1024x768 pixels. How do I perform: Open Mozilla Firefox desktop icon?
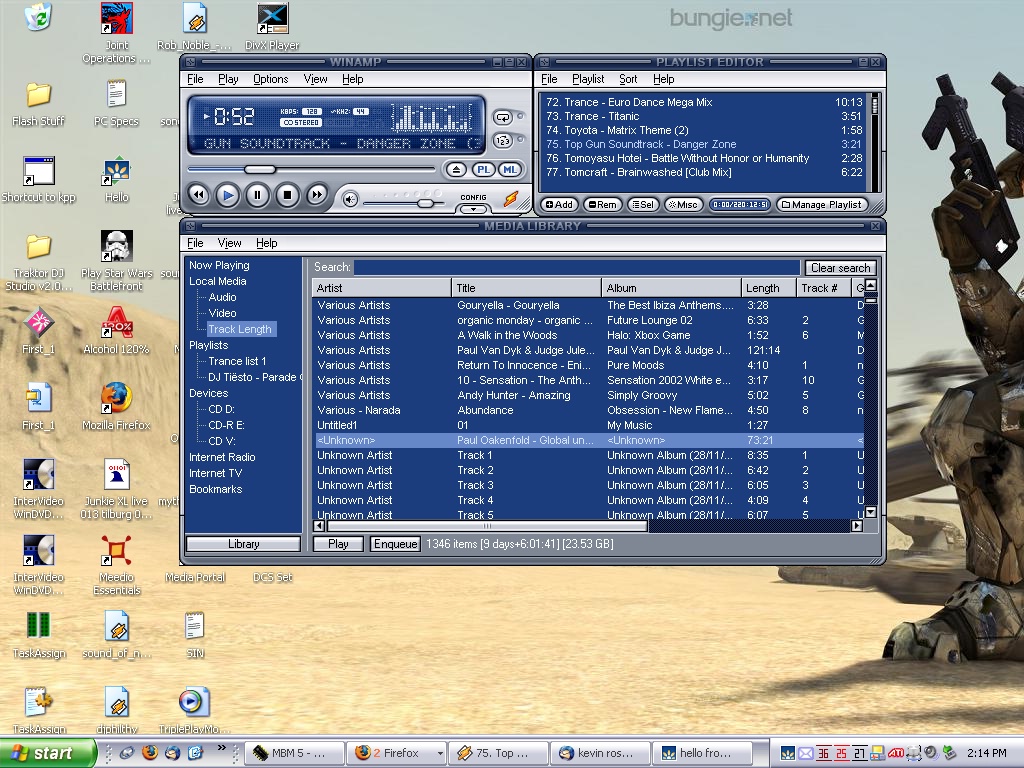point(116,406)
